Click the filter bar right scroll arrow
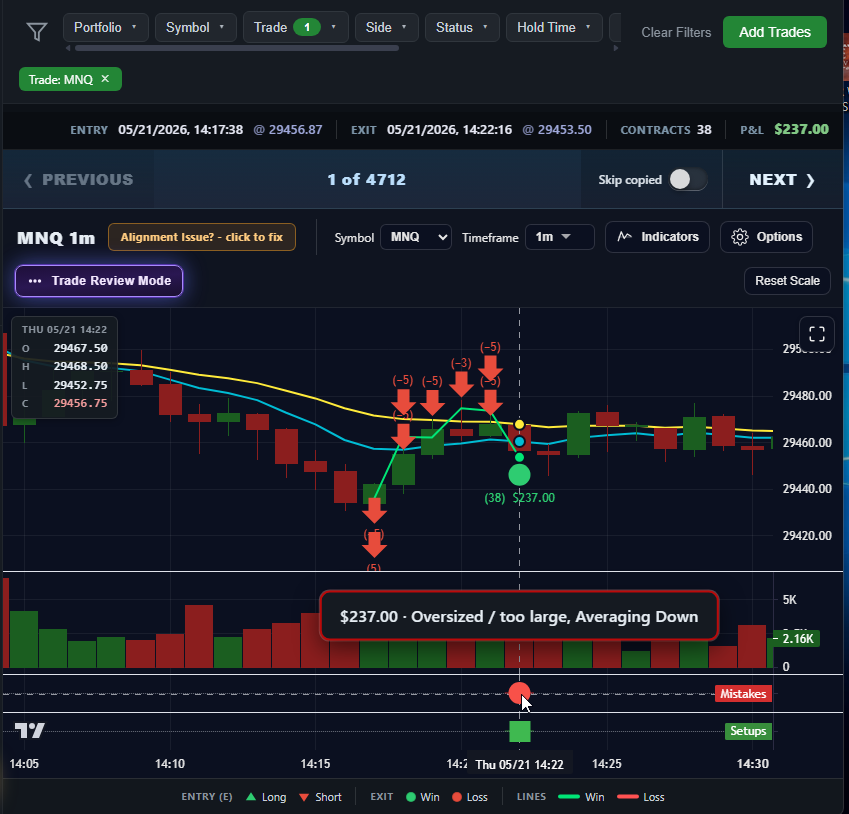Screen dimensions: 849x814 pyautogui.click(x=616, y=48)
